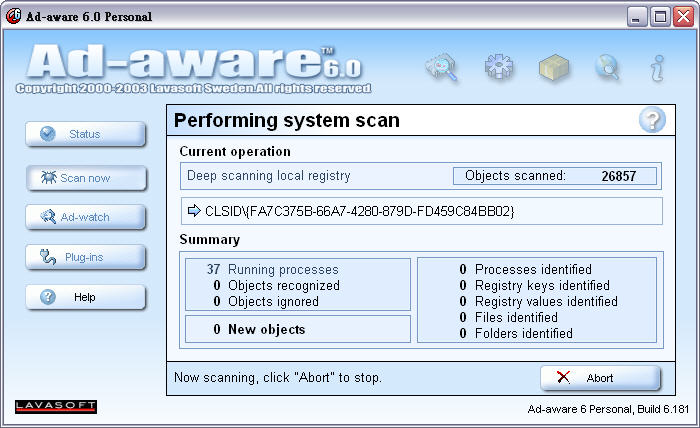Click 'Registry keys identified' line
This screenshot has height=428, width=700.
tap(534, 285)
